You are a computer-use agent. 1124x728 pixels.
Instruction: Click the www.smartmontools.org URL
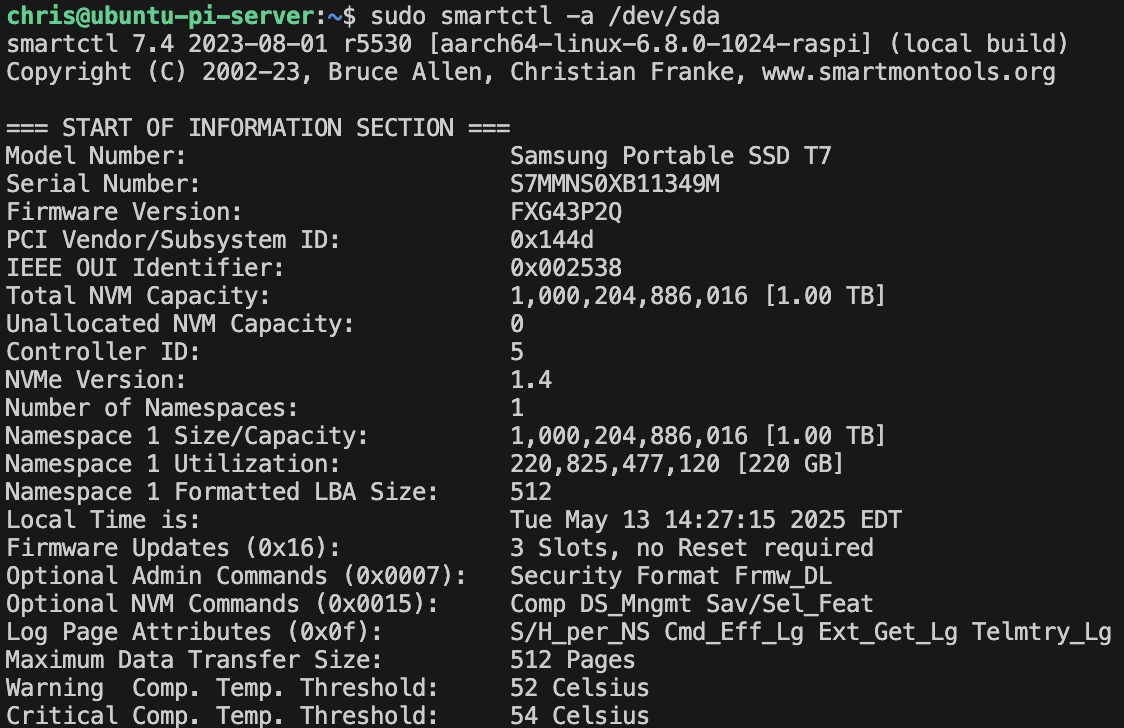[908, 72]
